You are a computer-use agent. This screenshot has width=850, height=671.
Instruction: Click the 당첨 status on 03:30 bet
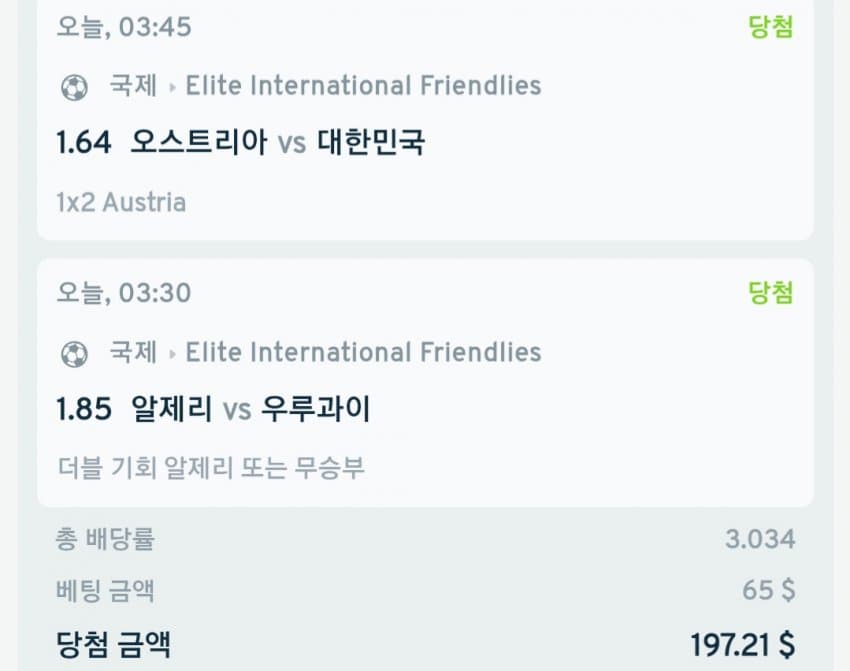pos(771,293)
